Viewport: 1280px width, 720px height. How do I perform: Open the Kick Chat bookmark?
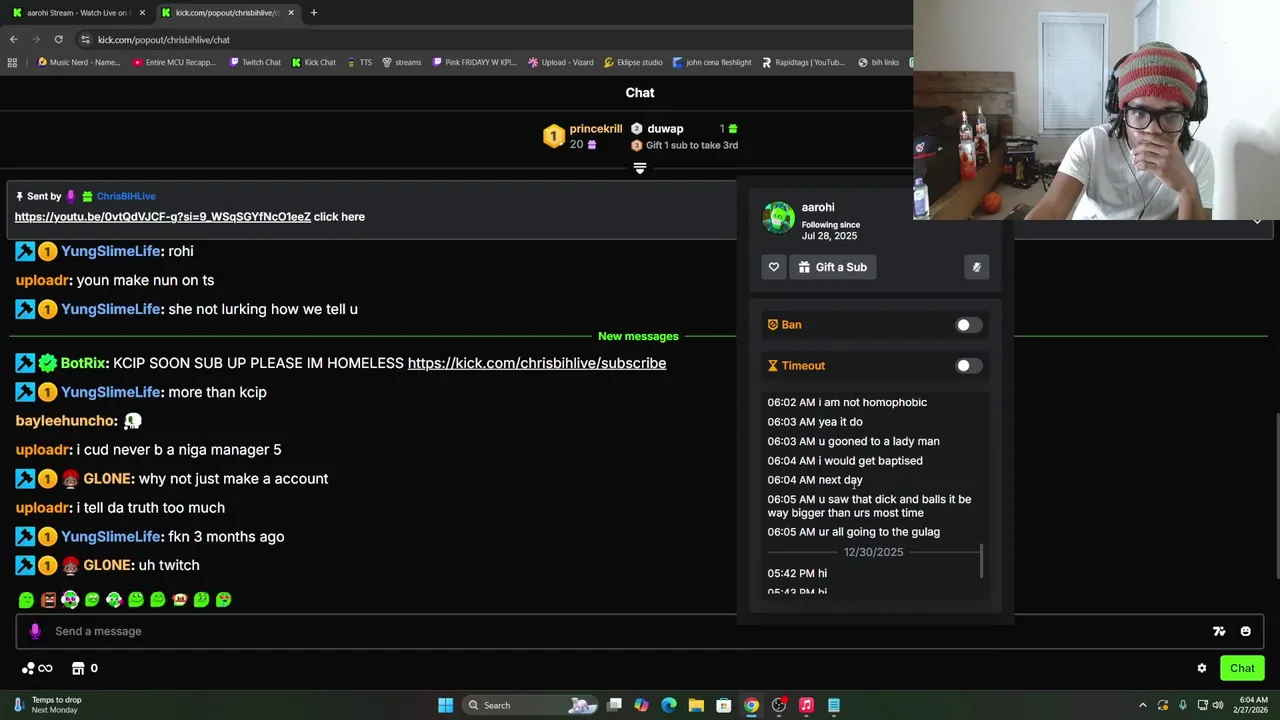[314, 62]
